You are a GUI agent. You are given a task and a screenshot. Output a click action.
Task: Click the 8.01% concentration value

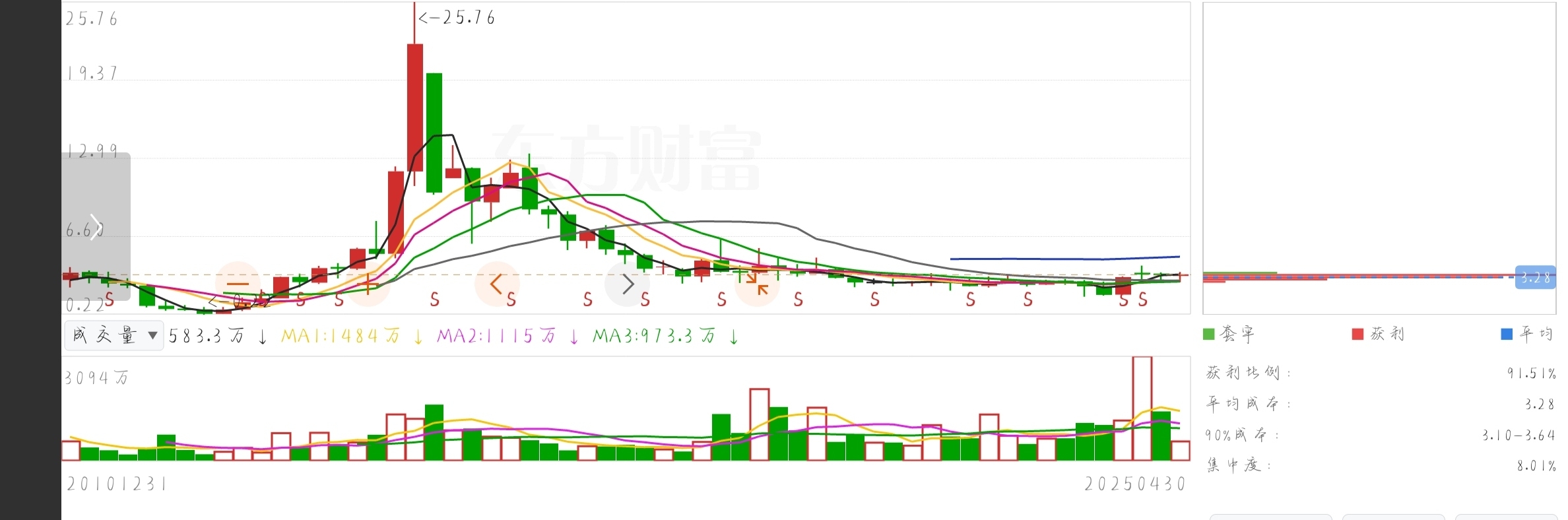[x=1536, y=466]
